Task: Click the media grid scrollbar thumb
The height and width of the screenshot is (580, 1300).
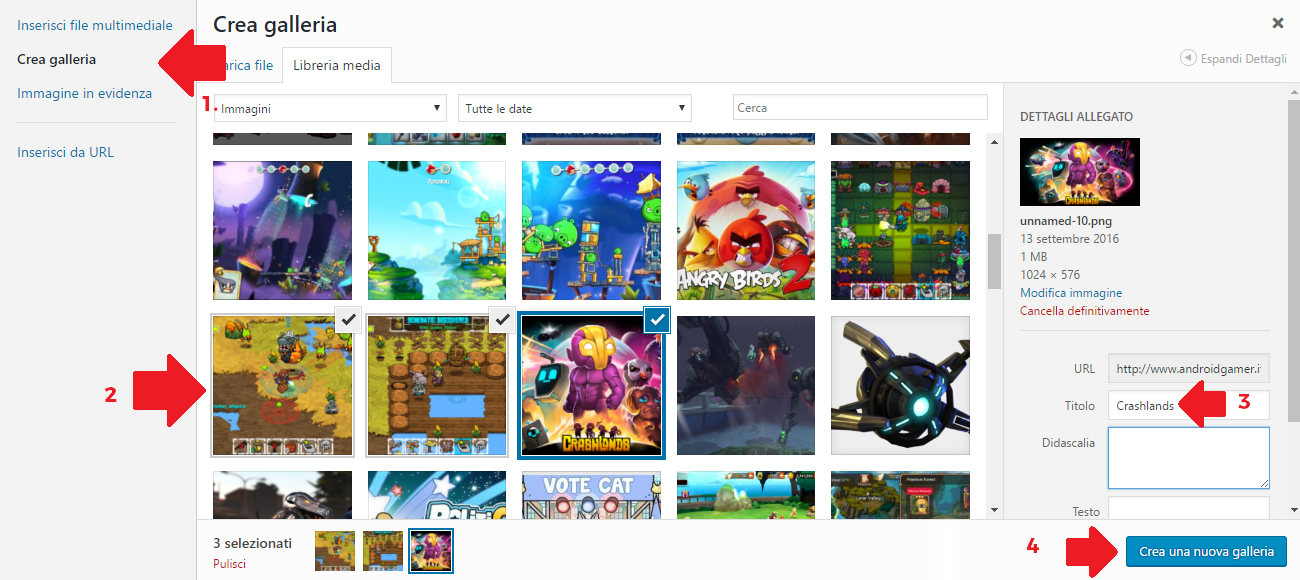Action: pos(994,261)
